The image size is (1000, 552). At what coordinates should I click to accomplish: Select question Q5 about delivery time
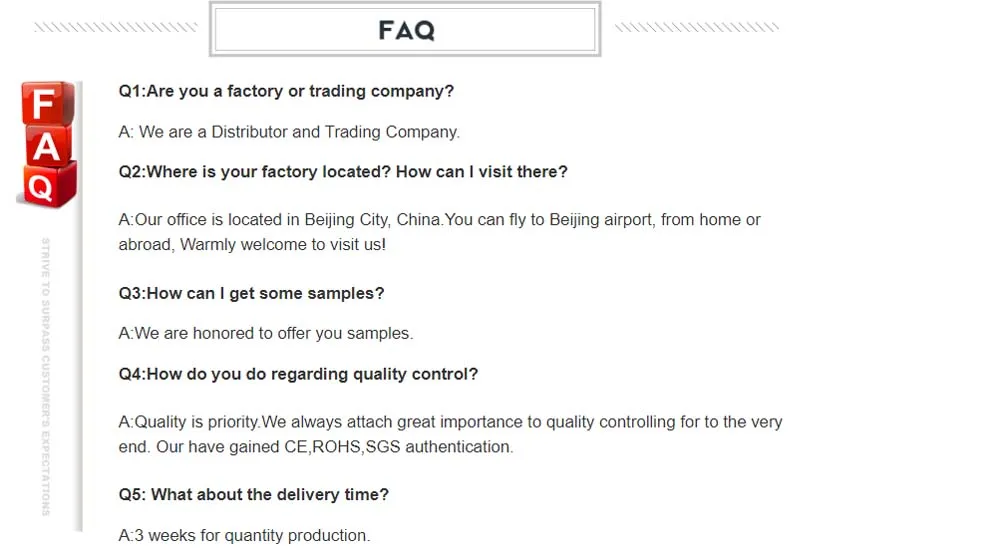coord(253,495)
